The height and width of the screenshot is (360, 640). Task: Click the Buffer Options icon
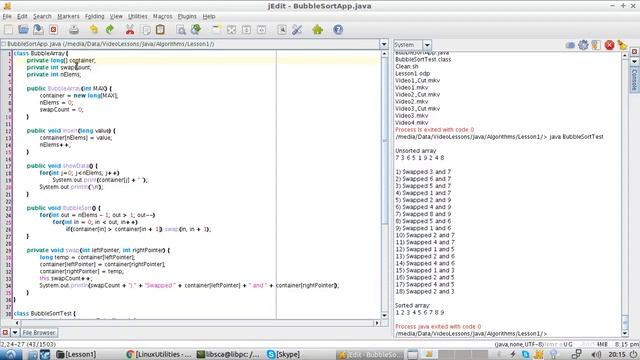coord(282,29)
